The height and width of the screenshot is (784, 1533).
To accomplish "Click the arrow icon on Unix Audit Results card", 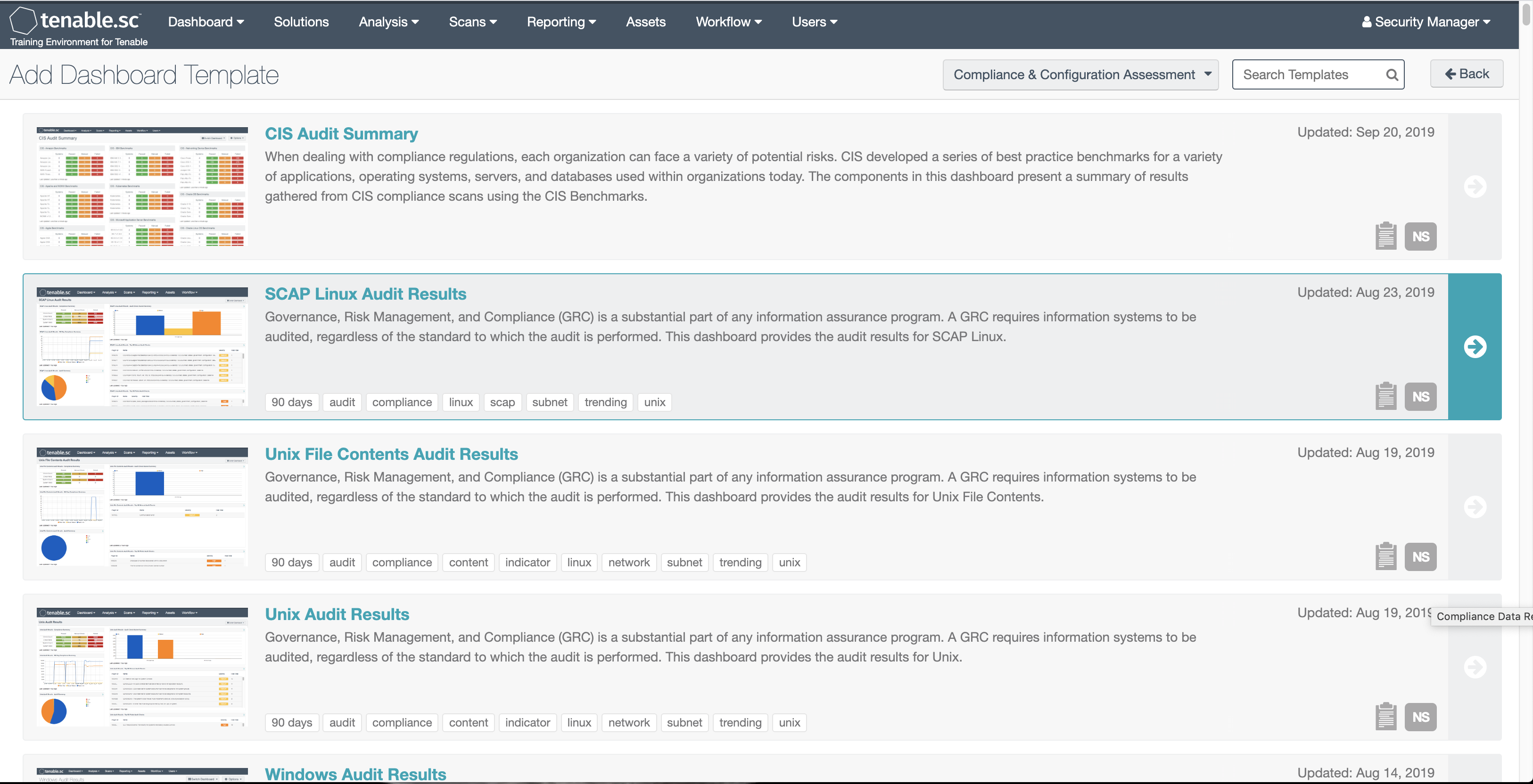I will (1475, 667).
